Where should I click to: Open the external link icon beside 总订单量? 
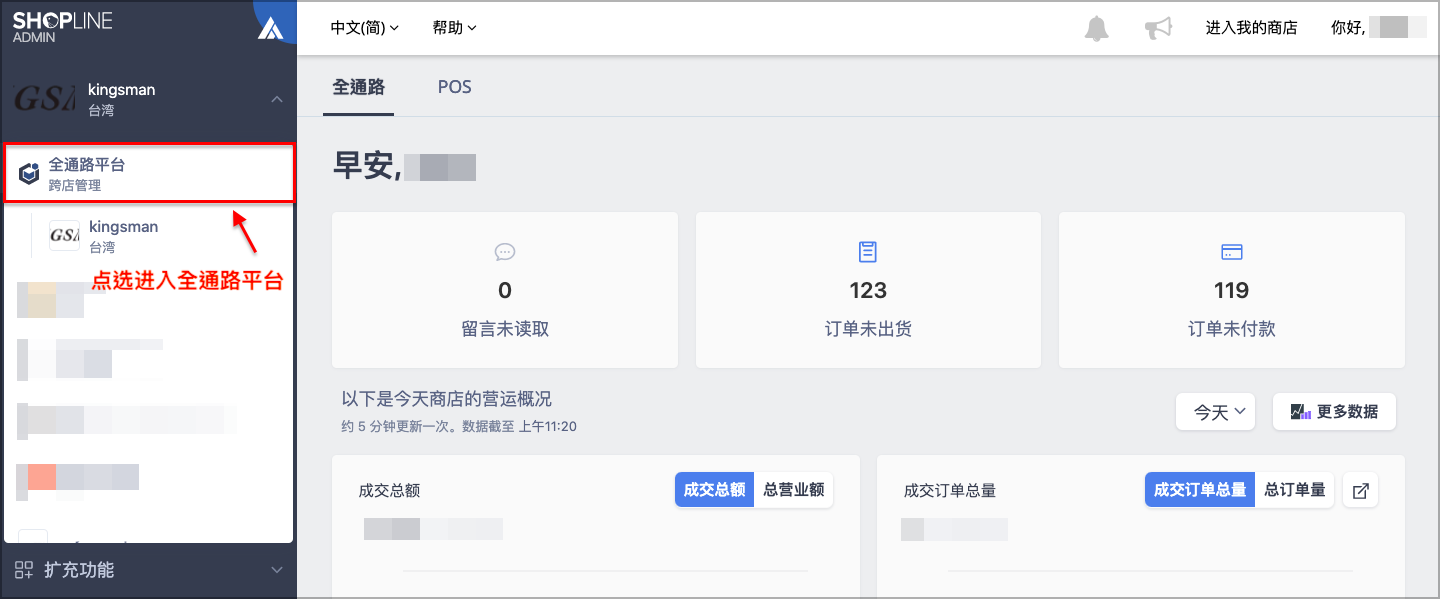[x=1360, y=491]
